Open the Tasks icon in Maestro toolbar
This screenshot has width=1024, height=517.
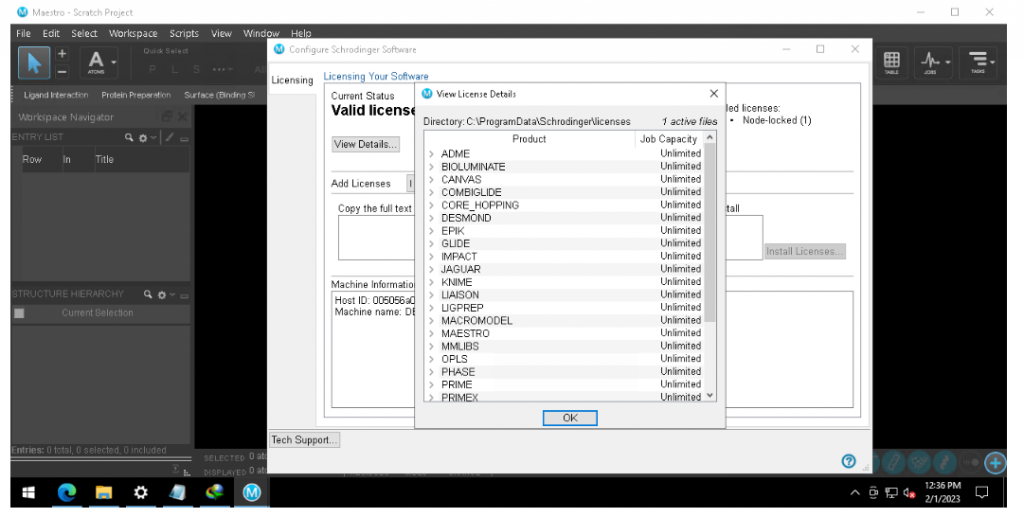978,63
